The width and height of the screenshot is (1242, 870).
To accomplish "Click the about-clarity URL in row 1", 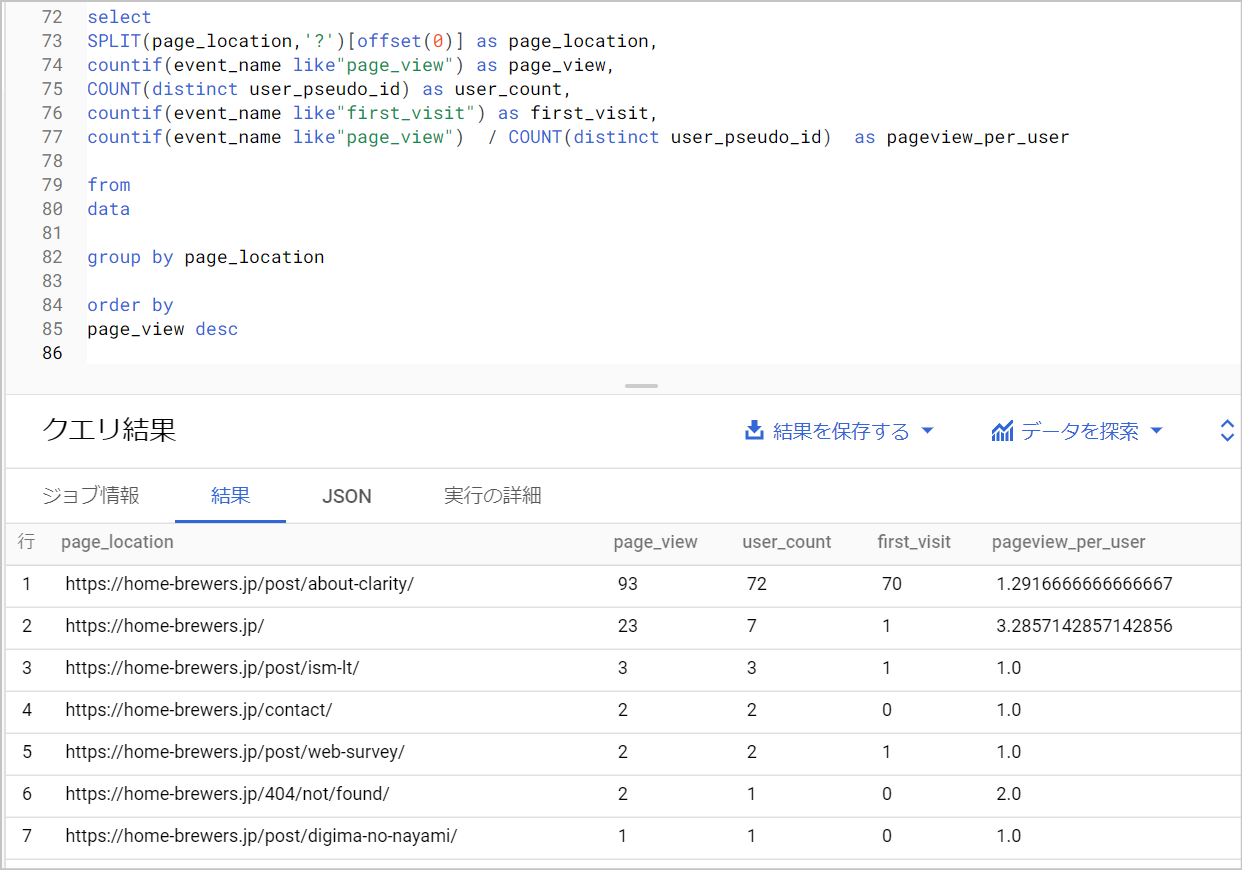I will click(x=239, y=584).
